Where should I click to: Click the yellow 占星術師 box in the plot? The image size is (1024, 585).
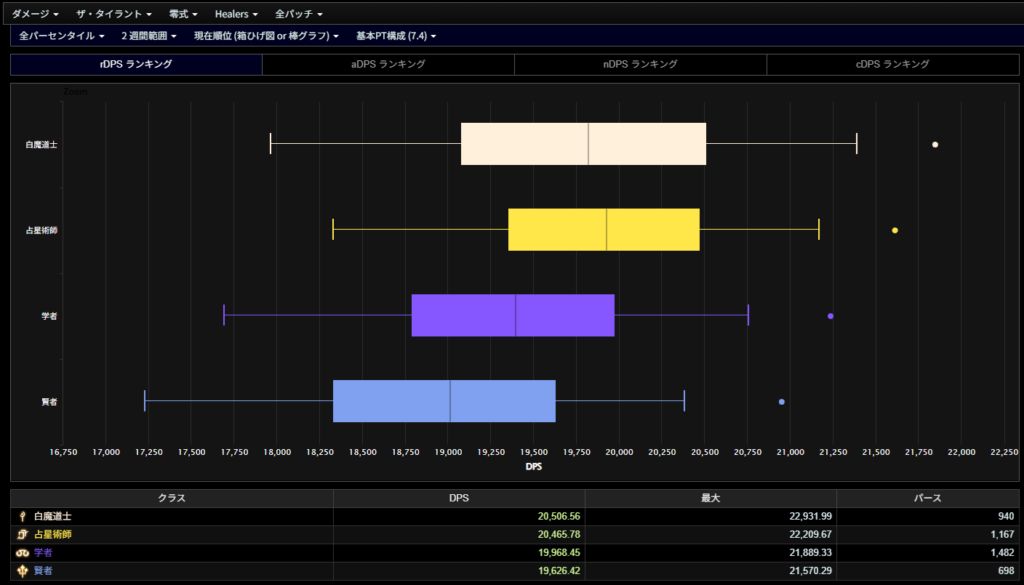coord(603,230)
